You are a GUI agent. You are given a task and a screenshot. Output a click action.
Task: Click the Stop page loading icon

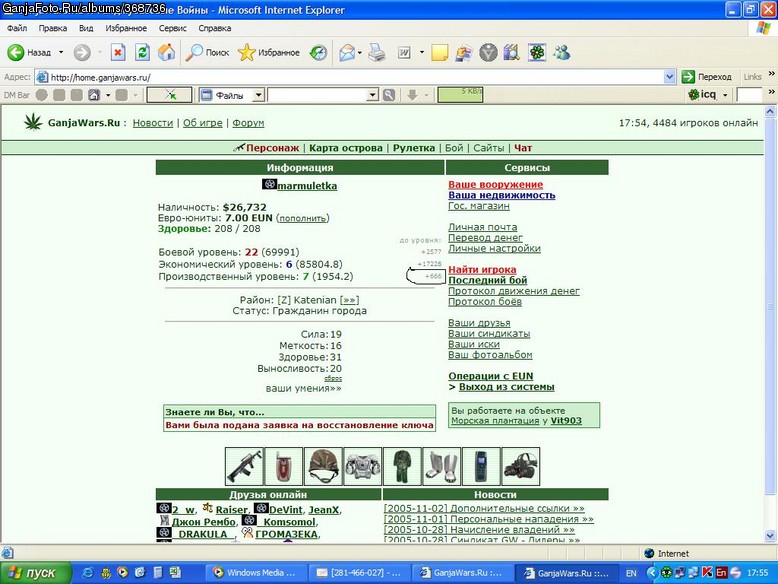118,52
